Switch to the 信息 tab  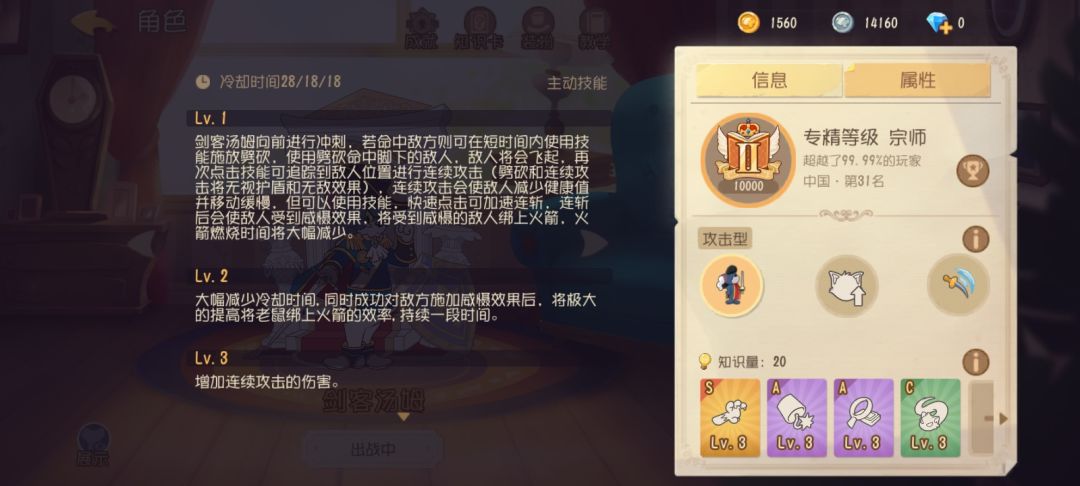click(x=769, y=81)
